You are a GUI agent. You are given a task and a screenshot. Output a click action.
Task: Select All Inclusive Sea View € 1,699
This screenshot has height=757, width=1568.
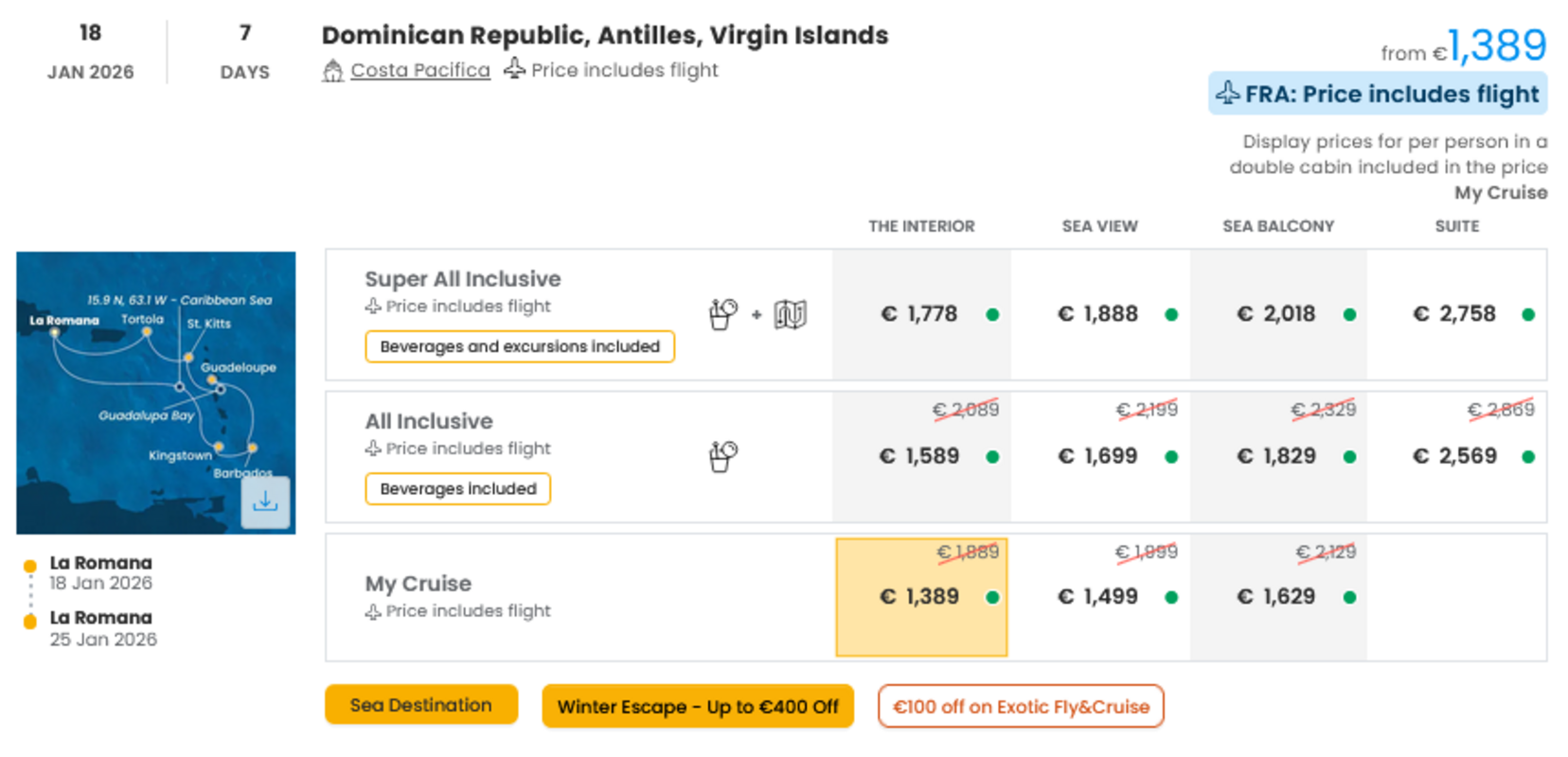coord(1099,456)
